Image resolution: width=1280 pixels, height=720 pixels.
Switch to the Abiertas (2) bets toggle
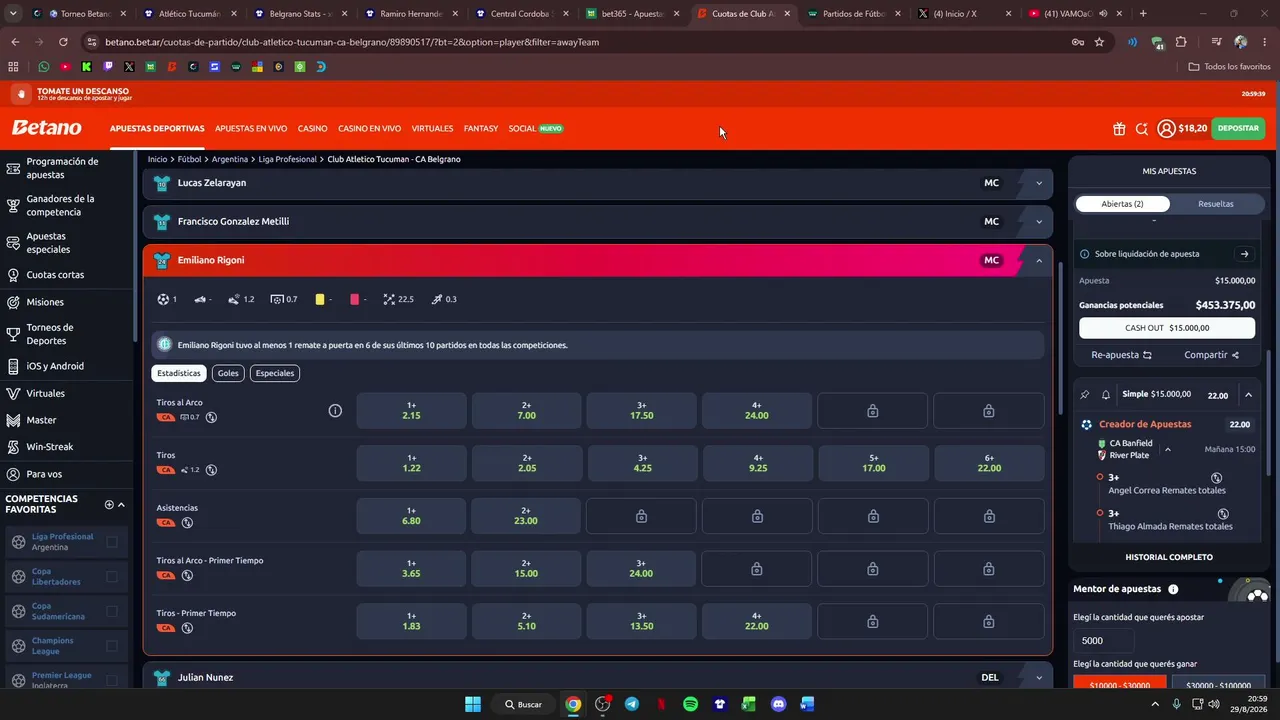click(x=1122, y=204)
